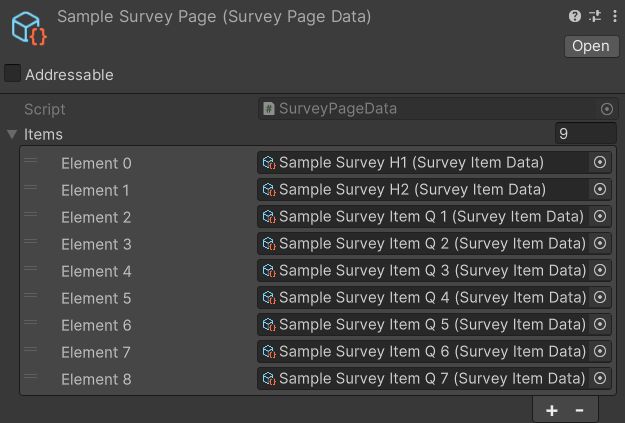Click the Items array size field
The height and width of the screenshot is (423, 625).
[585, 134]
